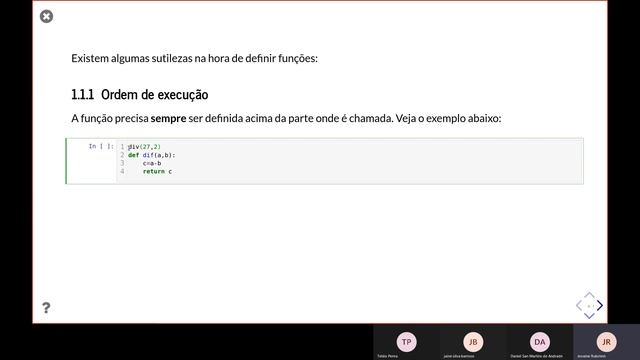
Task: Click the 'In [ ]:' cell prompt
Action: (101, 146)
